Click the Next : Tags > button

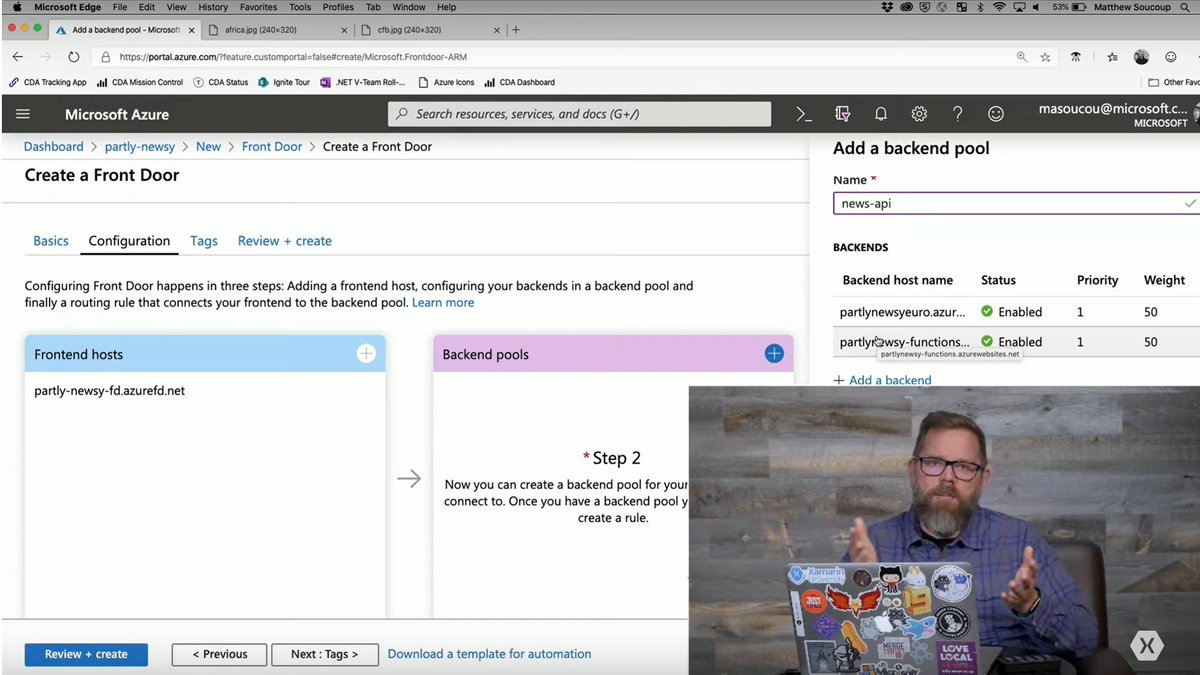[x=325, y=654]
